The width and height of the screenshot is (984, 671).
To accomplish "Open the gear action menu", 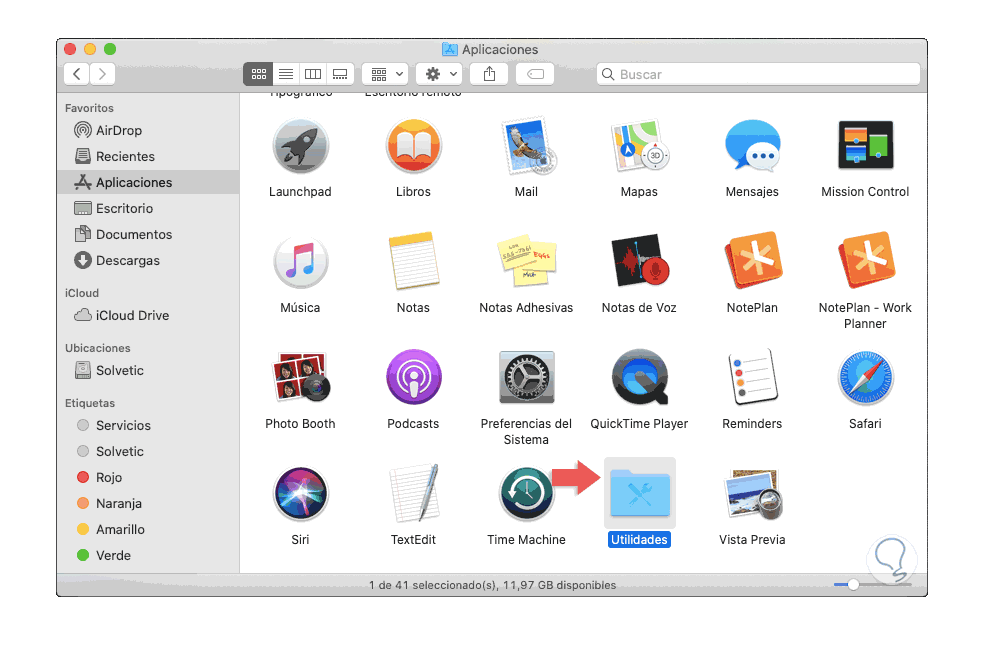I will pos(439,74).
